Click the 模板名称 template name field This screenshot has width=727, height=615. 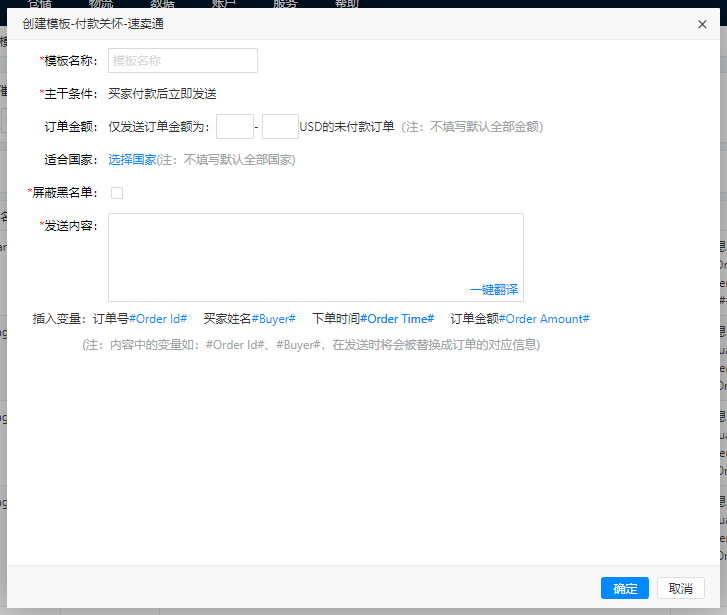coord(183,61)
